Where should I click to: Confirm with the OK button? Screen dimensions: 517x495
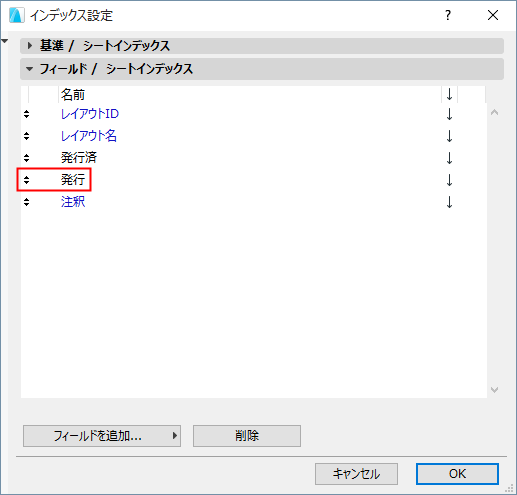(457, 474)
